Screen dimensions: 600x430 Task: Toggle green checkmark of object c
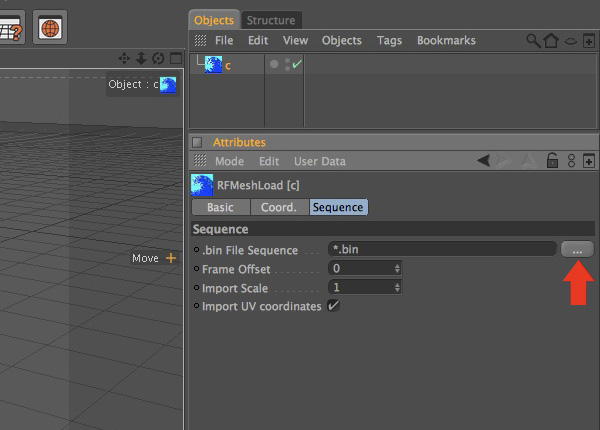click(x=297, y=64)
